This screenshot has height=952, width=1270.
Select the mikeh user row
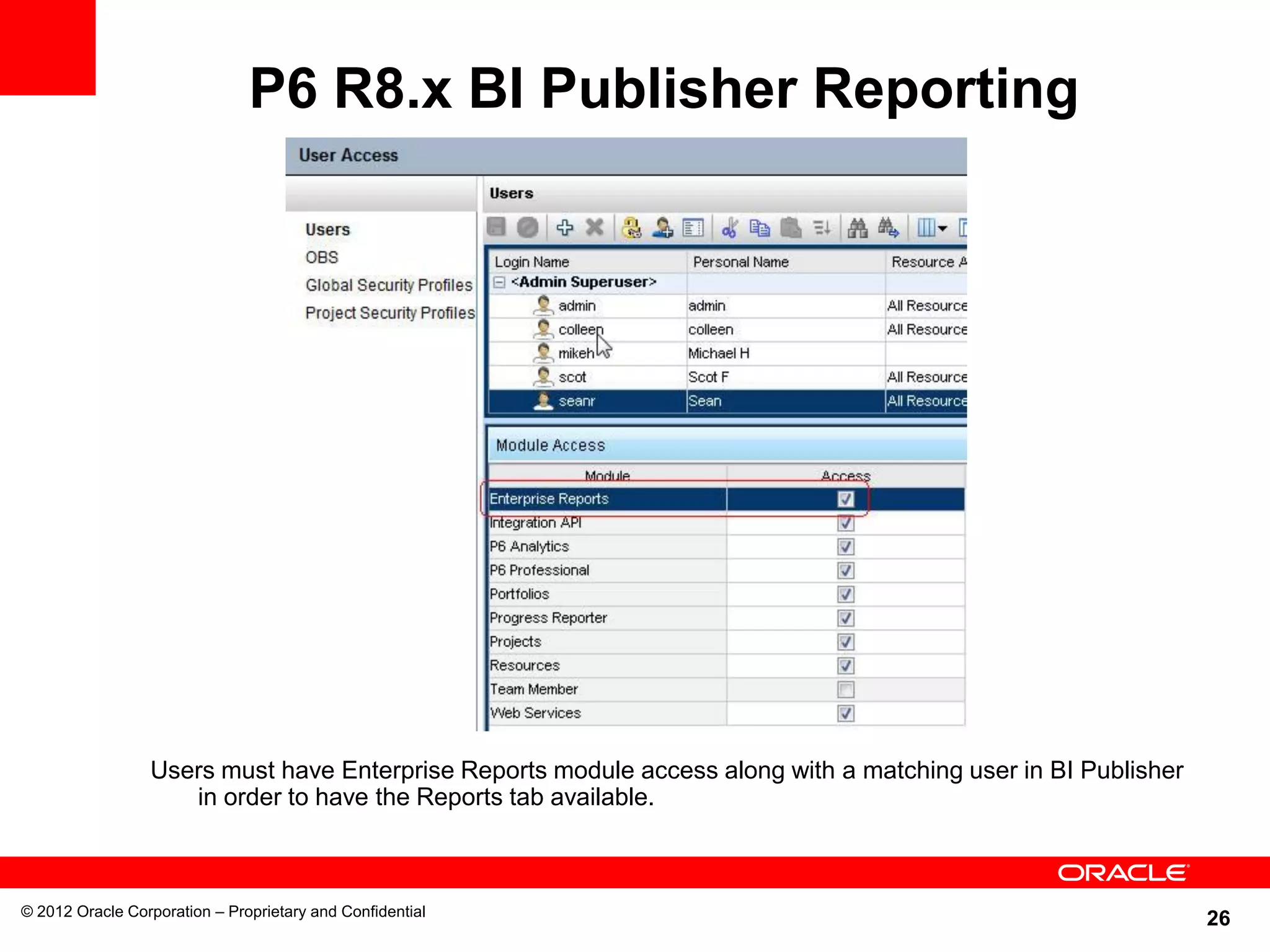pos(728,353)
